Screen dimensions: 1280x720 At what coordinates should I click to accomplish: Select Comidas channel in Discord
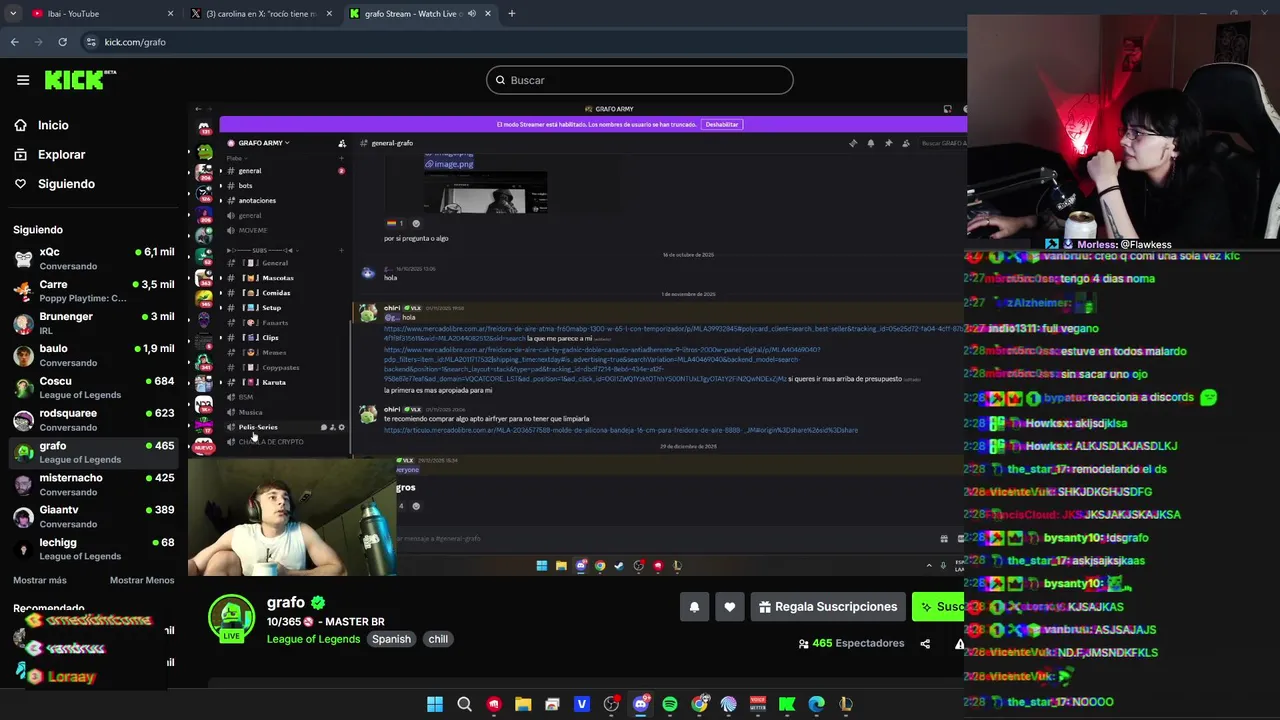(x=284, y=293)
